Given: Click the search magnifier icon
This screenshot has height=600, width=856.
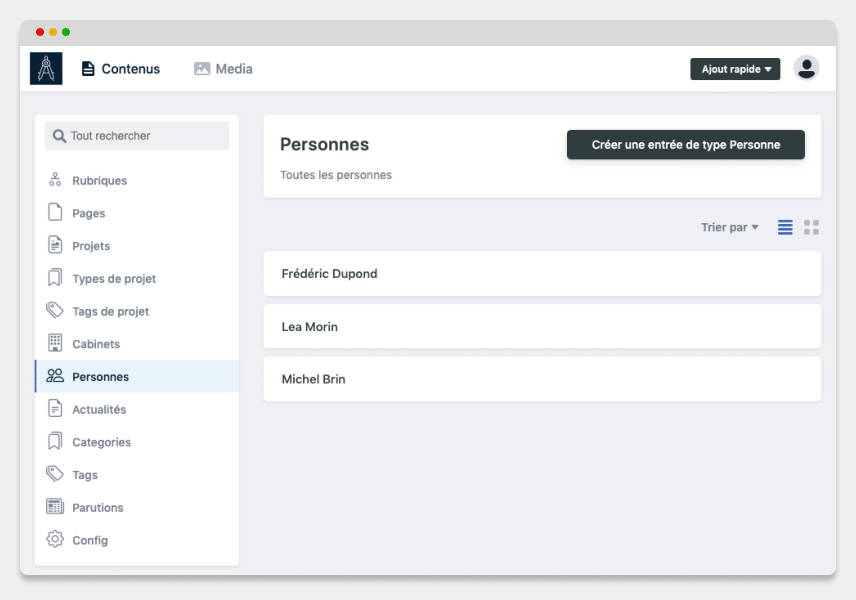Looking at the screenshot, I should (x=59, y=135).
